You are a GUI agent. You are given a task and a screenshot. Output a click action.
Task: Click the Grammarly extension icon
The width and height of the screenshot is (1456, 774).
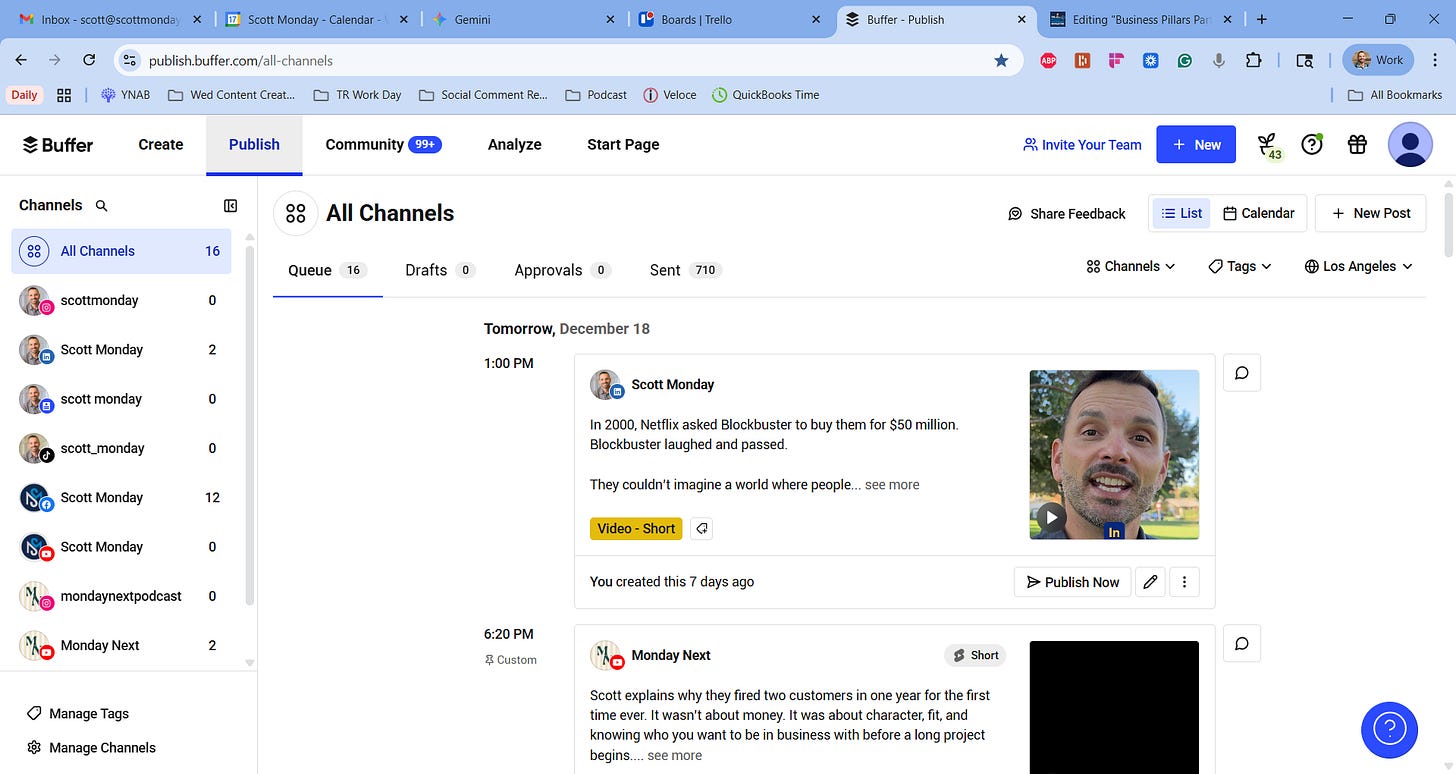click(x=1184, y=61)
